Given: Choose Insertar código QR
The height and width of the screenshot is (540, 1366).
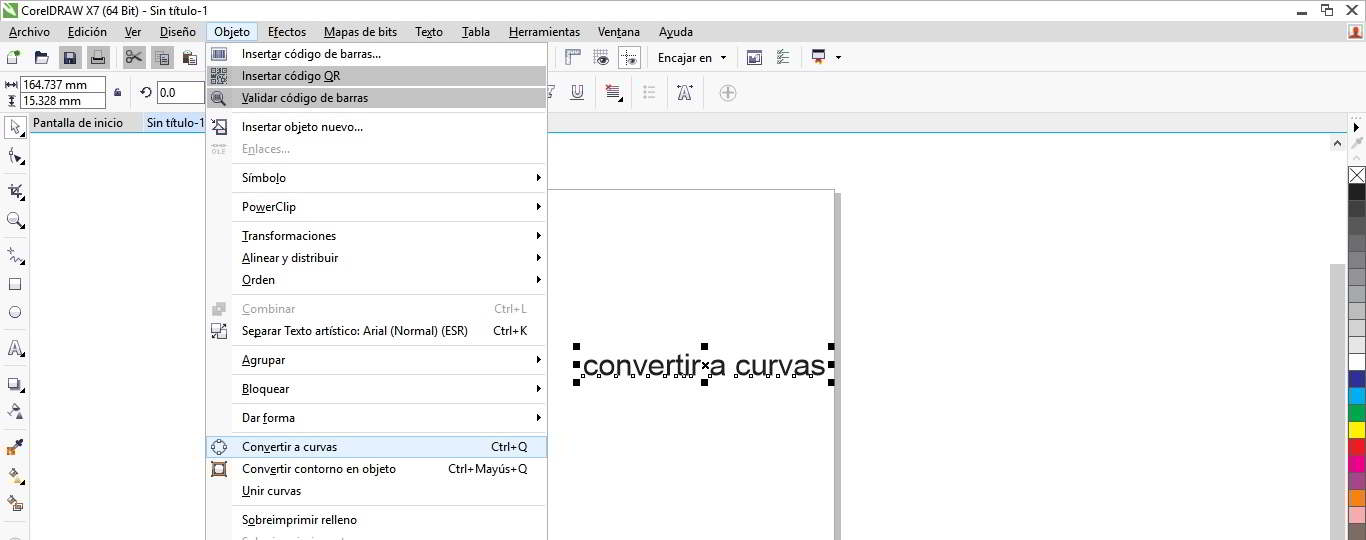Looking at the screenshot, I should 377,76.
